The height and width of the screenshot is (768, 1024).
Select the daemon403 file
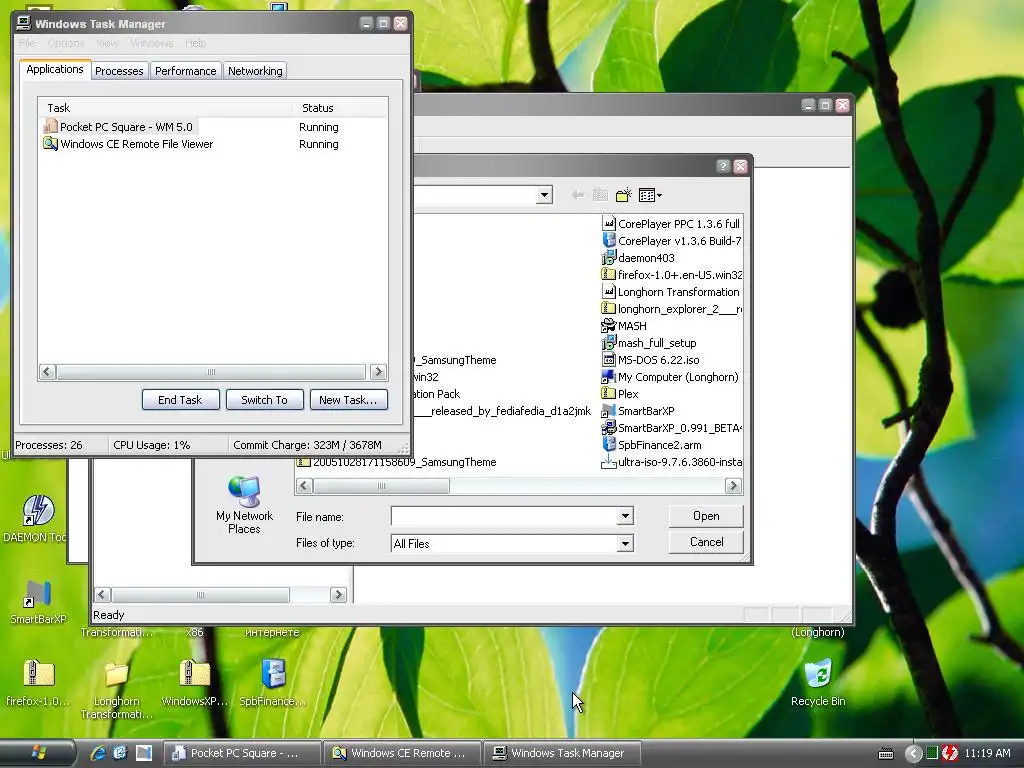638,257
